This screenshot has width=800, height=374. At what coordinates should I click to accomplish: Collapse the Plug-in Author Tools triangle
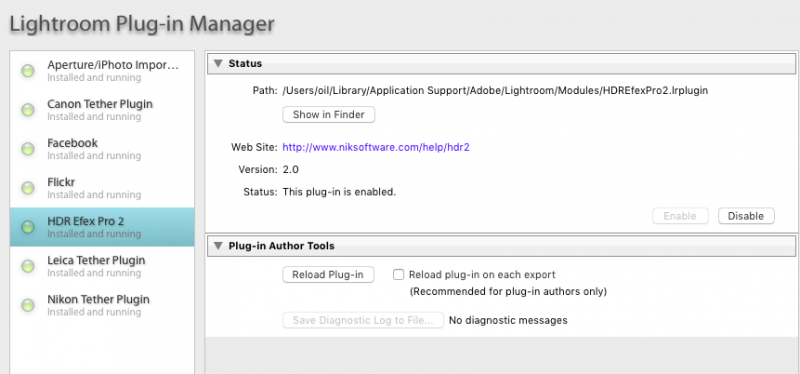pyautogui.click(x=218, y=246)
